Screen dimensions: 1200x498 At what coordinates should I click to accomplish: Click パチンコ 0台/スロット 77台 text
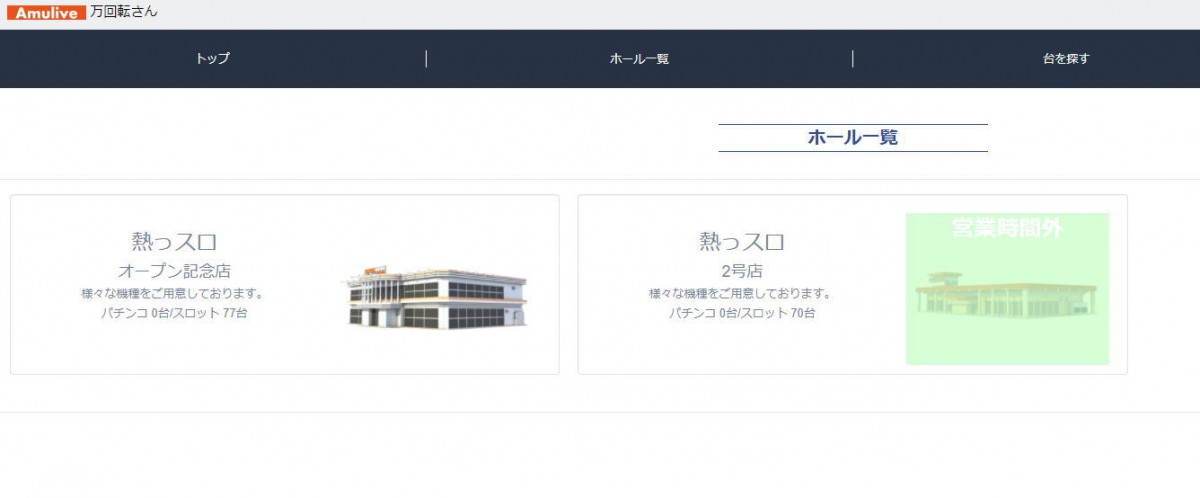pyautogui.click(x=174, y=313)
